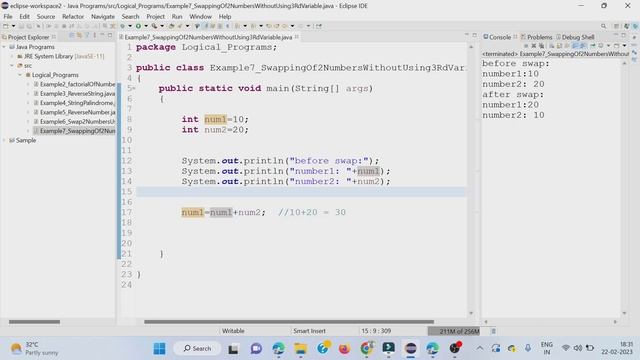Open the Debug dropdown arrow in toolbar

(x=130, y=26)
